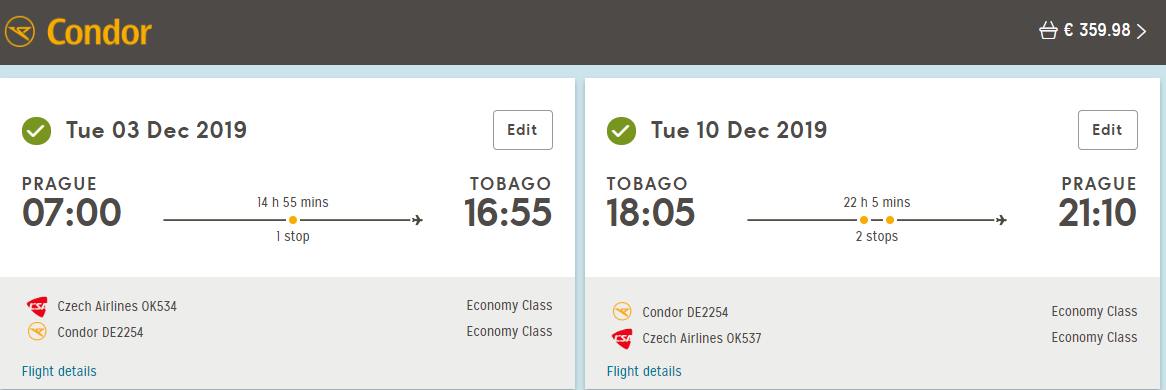The height and width of the screenshot is (390, 1166).
Task: Open Flight details for outbound flight
Action: coord(59,371)
